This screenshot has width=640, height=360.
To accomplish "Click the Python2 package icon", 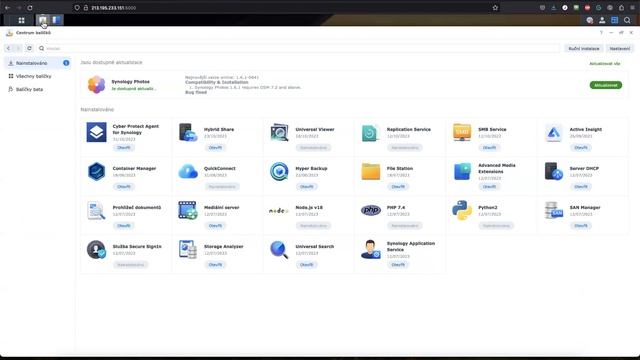I will tap(462, 210).
